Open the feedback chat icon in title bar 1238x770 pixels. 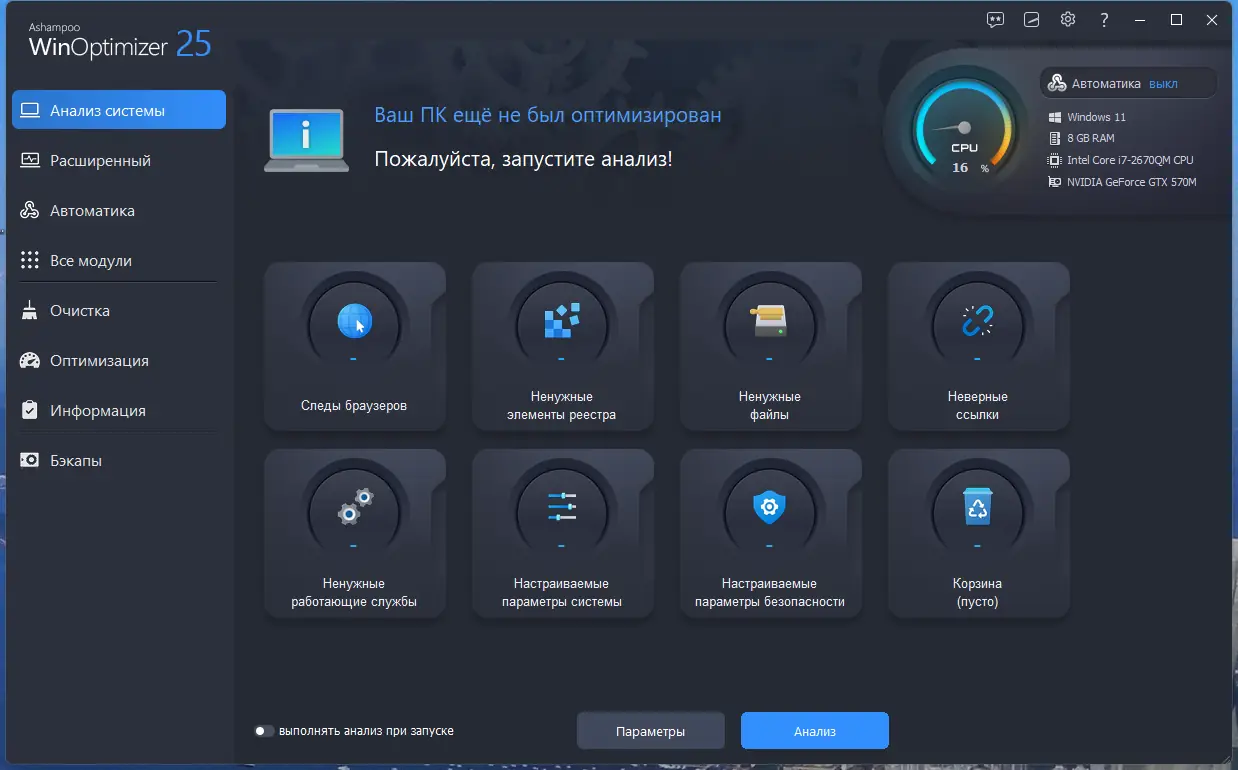coord(995,20)
